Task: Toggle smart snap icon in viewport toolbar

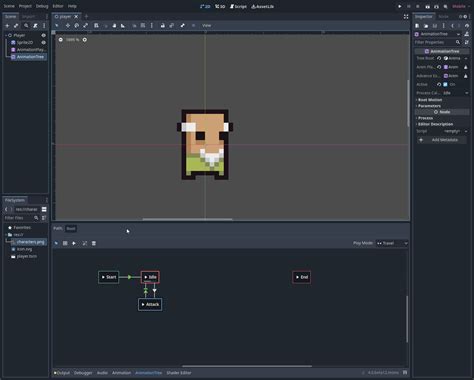Action: [x=134, y=25]
